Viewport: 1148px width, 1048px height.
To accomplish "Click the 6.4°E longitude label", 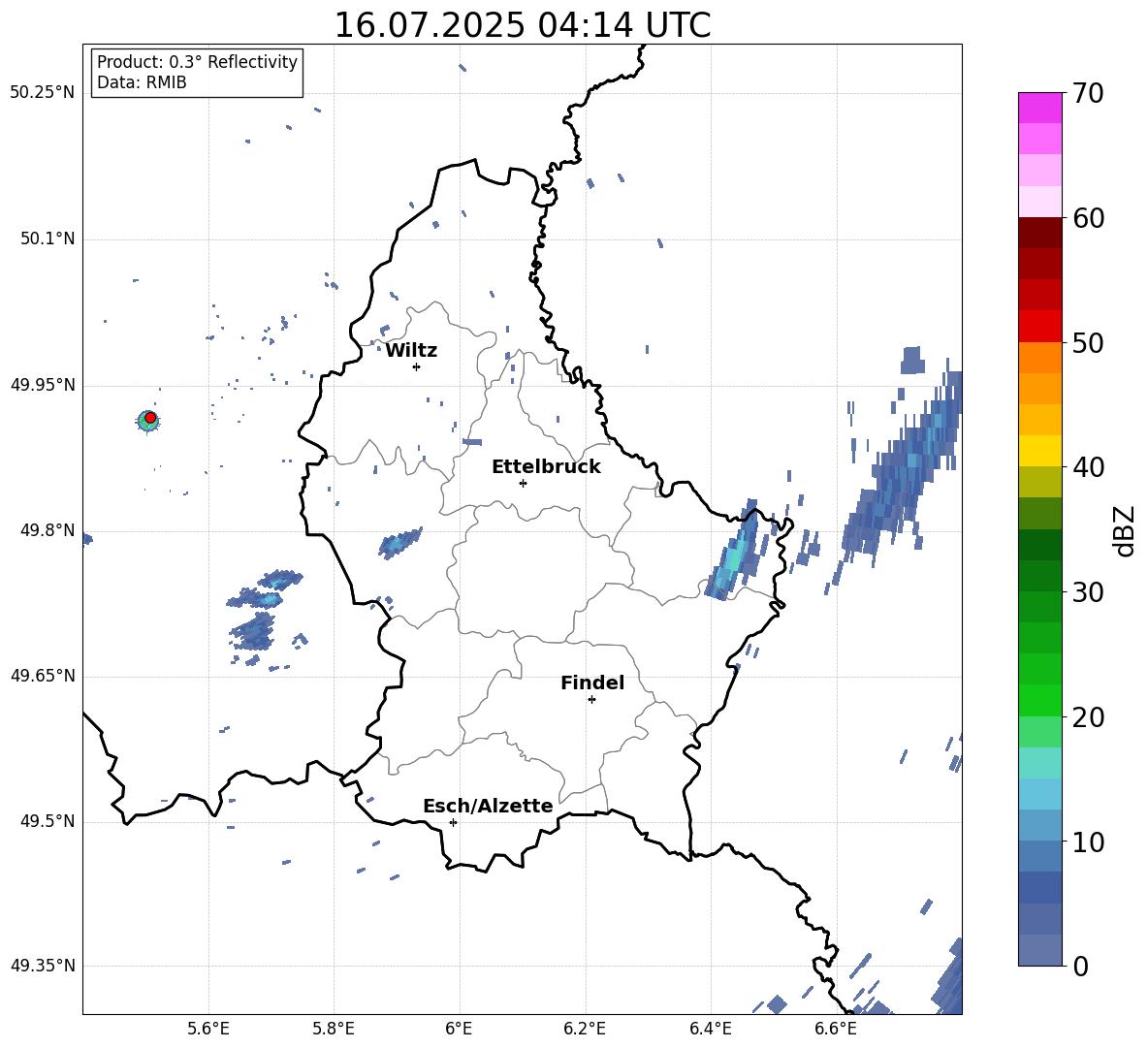I will tap(710, 1029).
